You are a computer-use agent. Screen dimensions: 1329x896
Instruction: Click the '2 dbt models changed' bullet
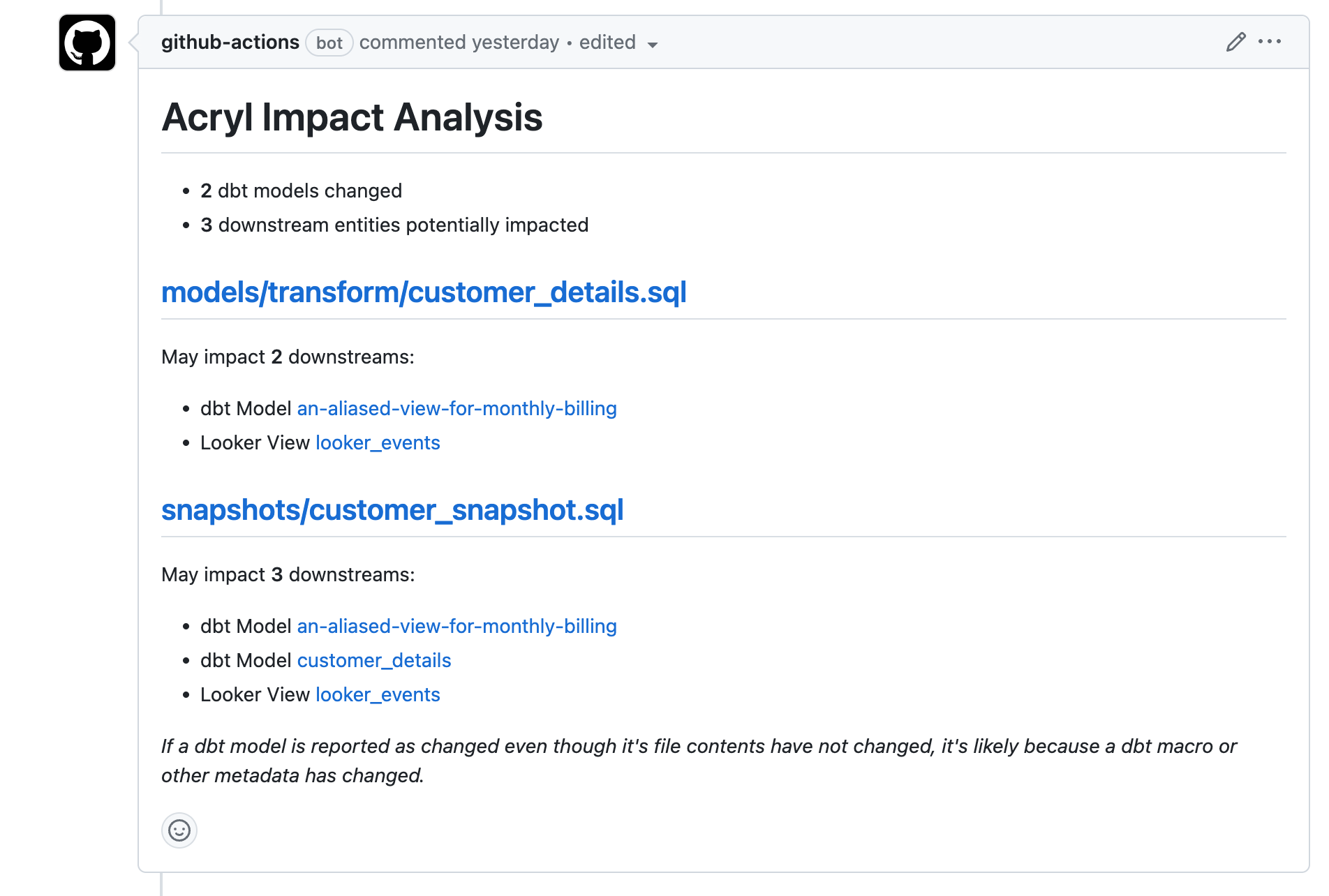coord(302,191)
